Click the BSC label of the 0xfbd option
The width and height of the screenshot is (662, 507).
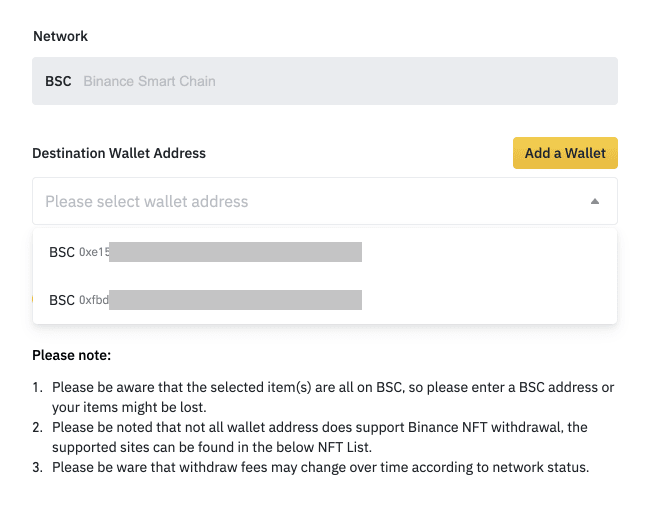61,300
